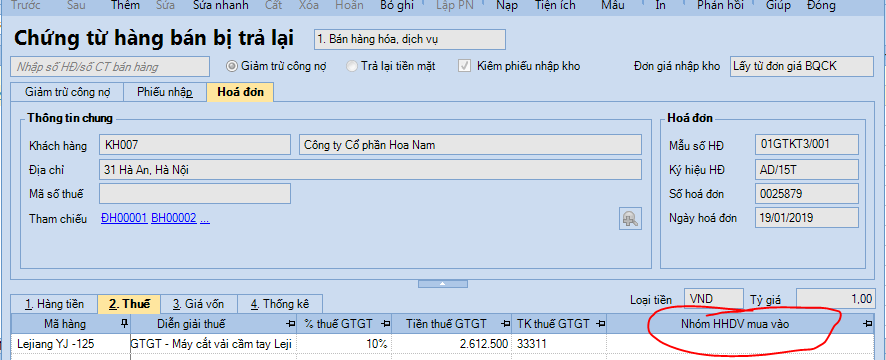Click the Ngày hoá đơn field 19/01/2019

pos(806,218)
